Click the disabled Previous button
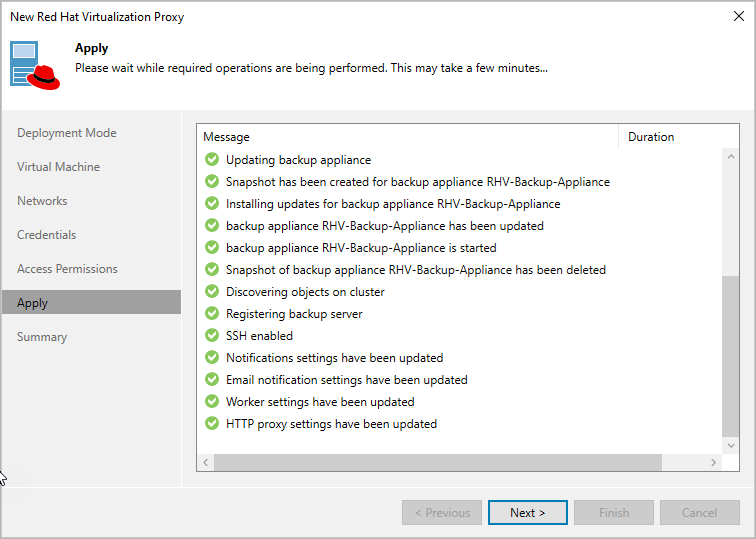The height and width of the screenshot is (539, 756). coord(442,512)
